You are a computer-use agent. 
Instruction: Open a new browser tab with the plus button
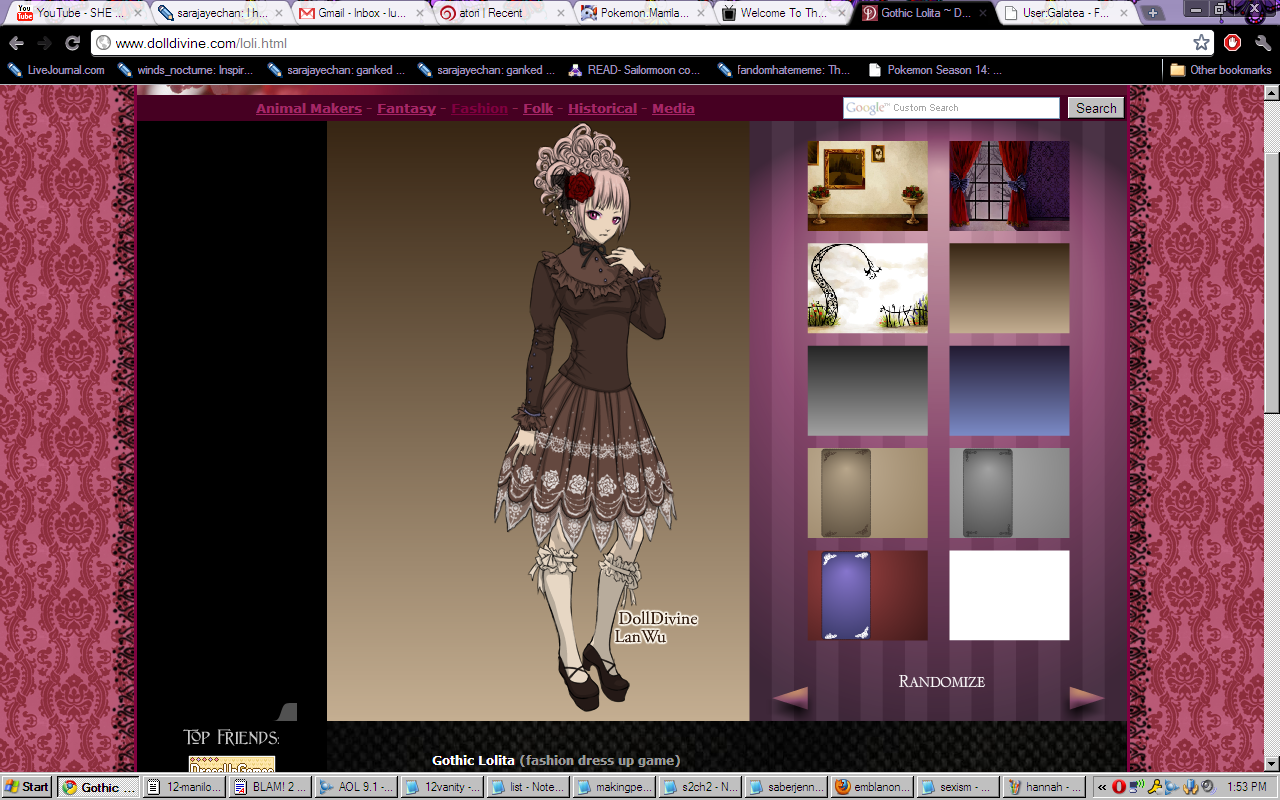coord(1153,13)
